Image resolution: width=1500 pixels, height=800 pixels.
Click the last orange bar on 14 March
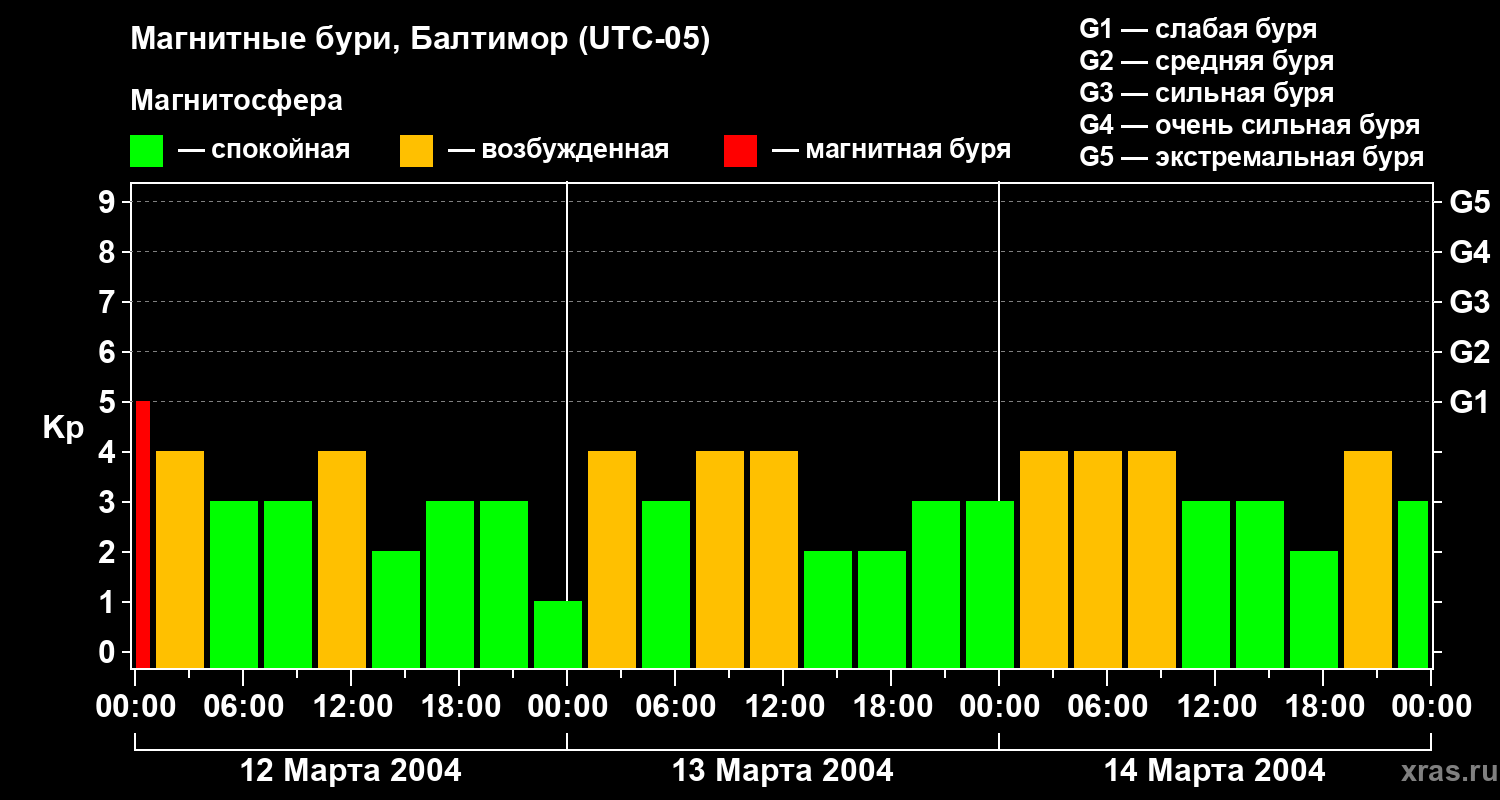point(1367,559)
